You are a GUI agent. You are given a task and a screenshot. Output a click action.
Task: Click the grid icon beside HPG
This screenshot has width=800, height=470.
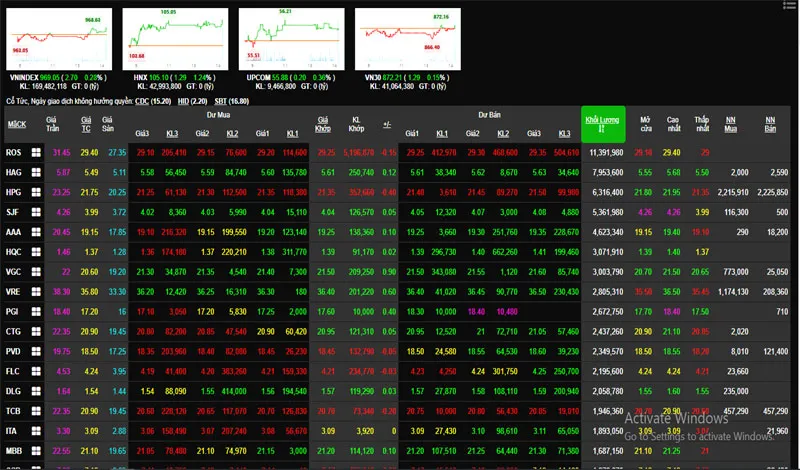[36, 192]
